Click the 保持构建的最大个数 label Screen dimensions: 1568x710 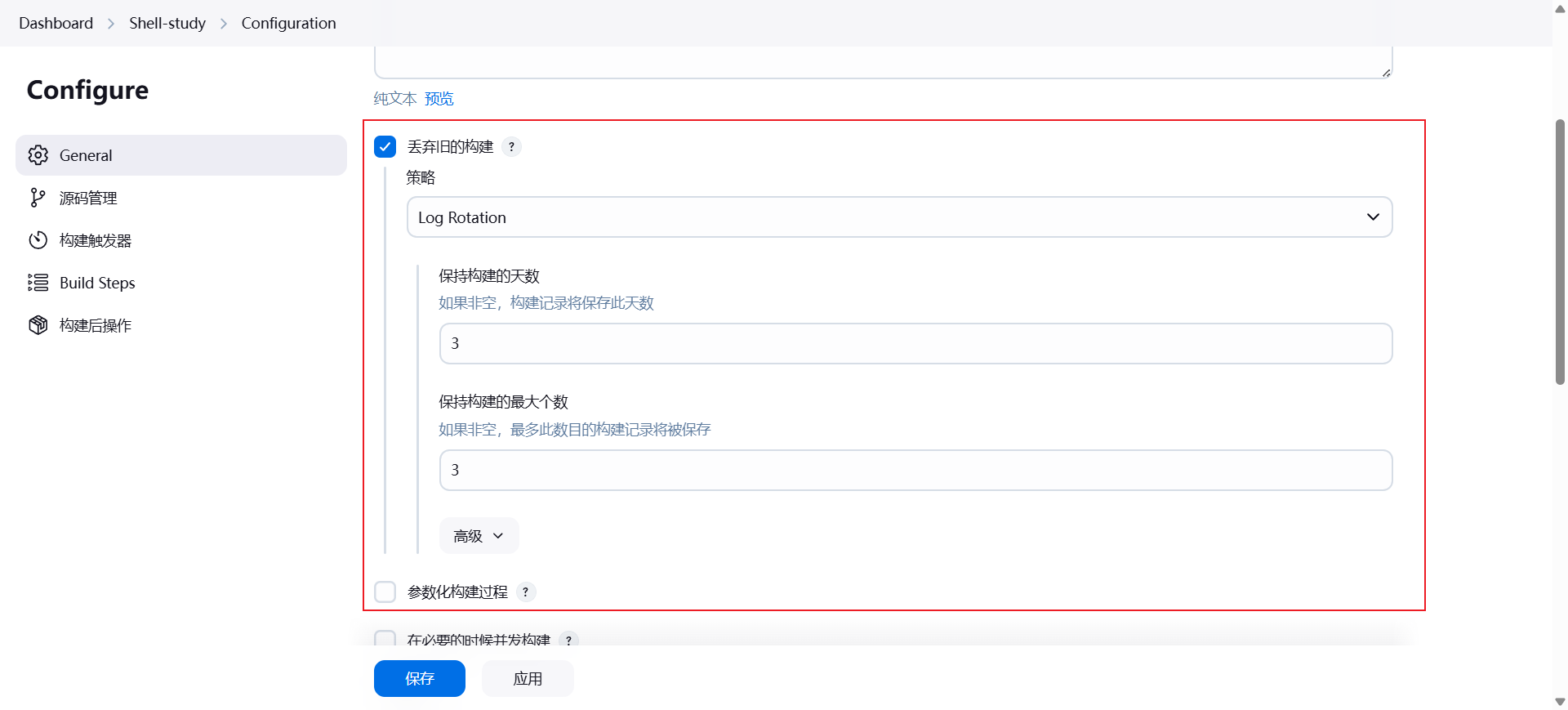[503, 402]
